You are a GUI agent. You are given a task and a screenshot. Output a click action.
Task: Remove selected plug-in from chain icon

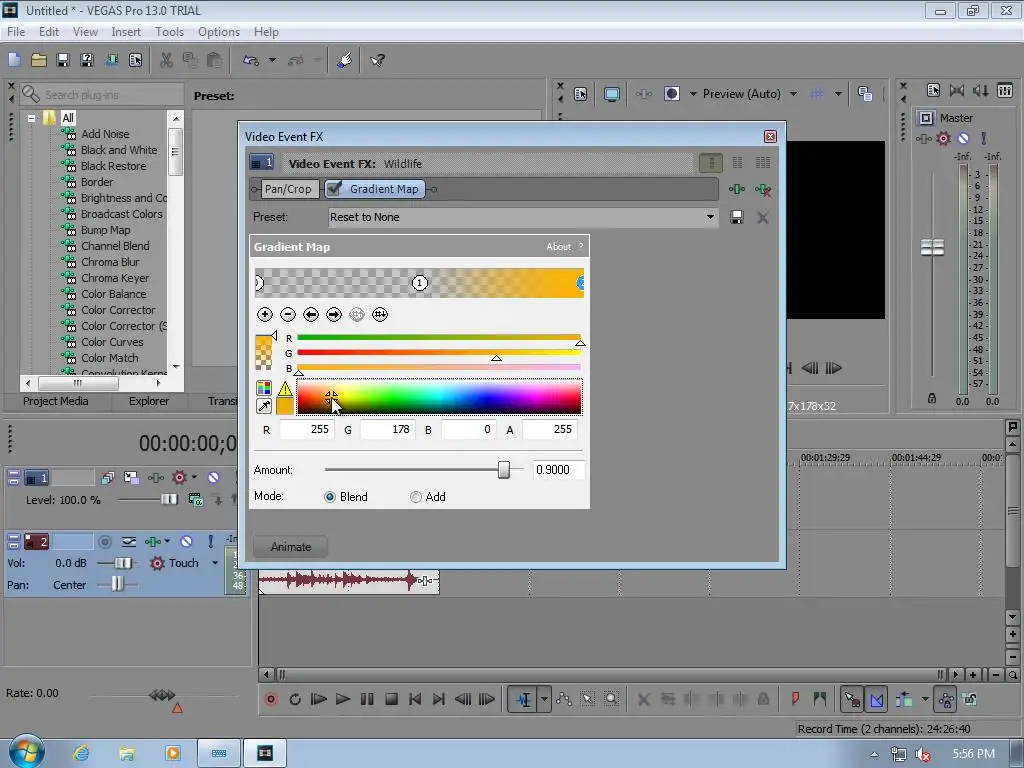pyautogui.click(x=763, y=189)
